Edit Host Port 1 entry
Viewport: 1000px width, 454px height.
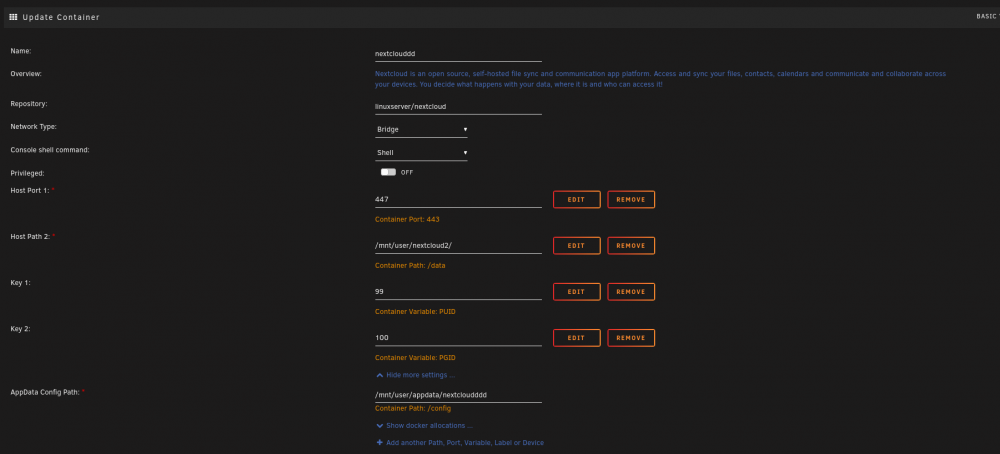(577, 200)
